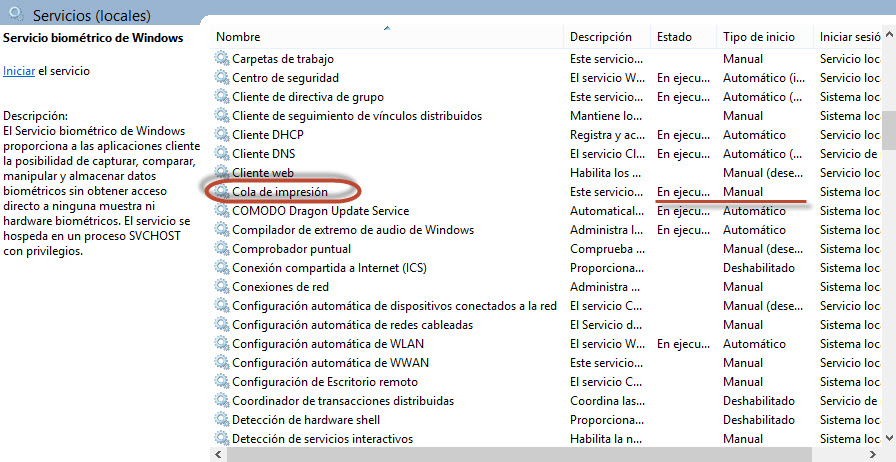The height and width of the screenshot is (462, 896).
Task: Select the Cliente web service row
Action: tap(263, 173)
